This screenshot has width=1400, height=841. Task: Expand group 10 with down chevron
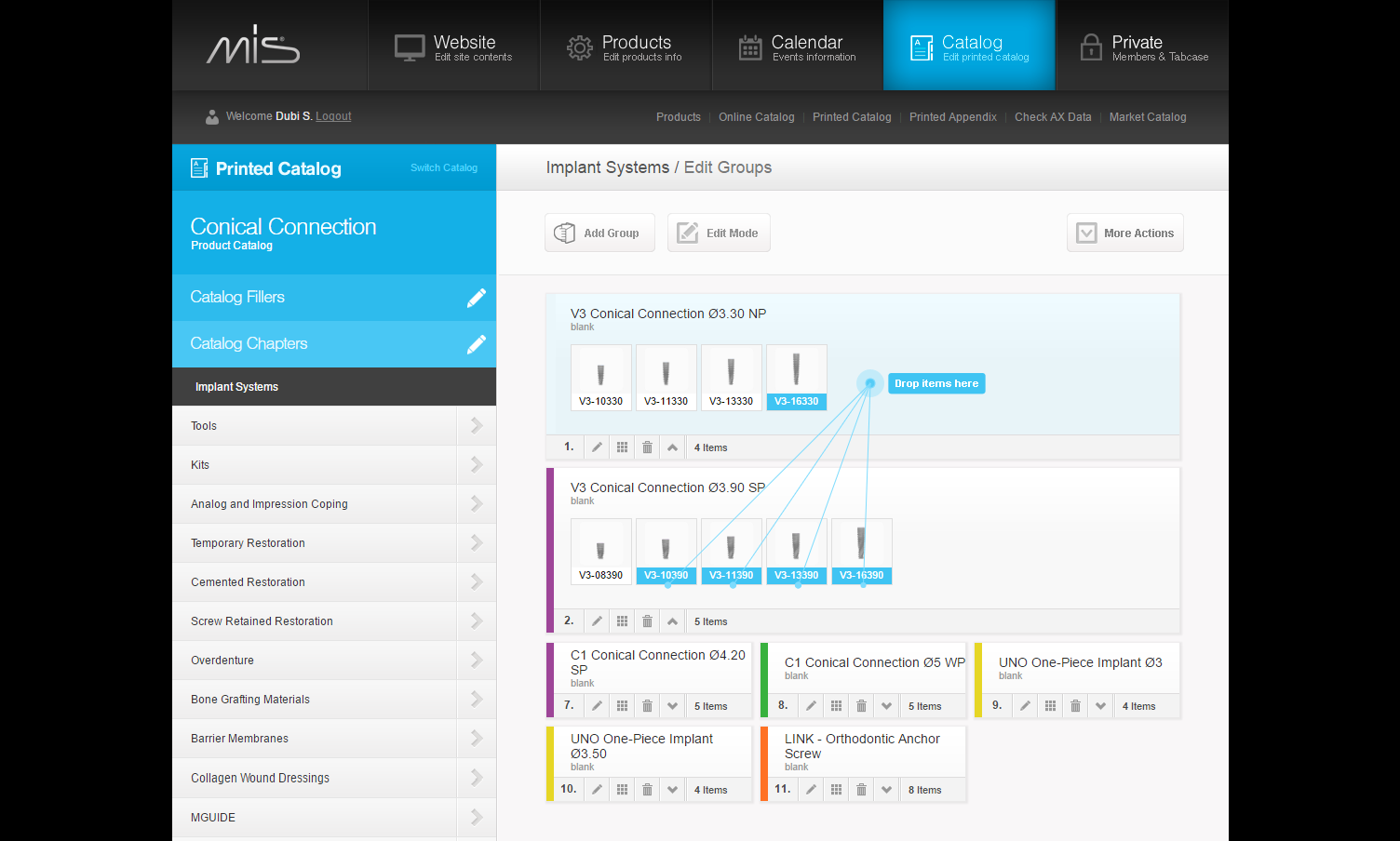673,790
